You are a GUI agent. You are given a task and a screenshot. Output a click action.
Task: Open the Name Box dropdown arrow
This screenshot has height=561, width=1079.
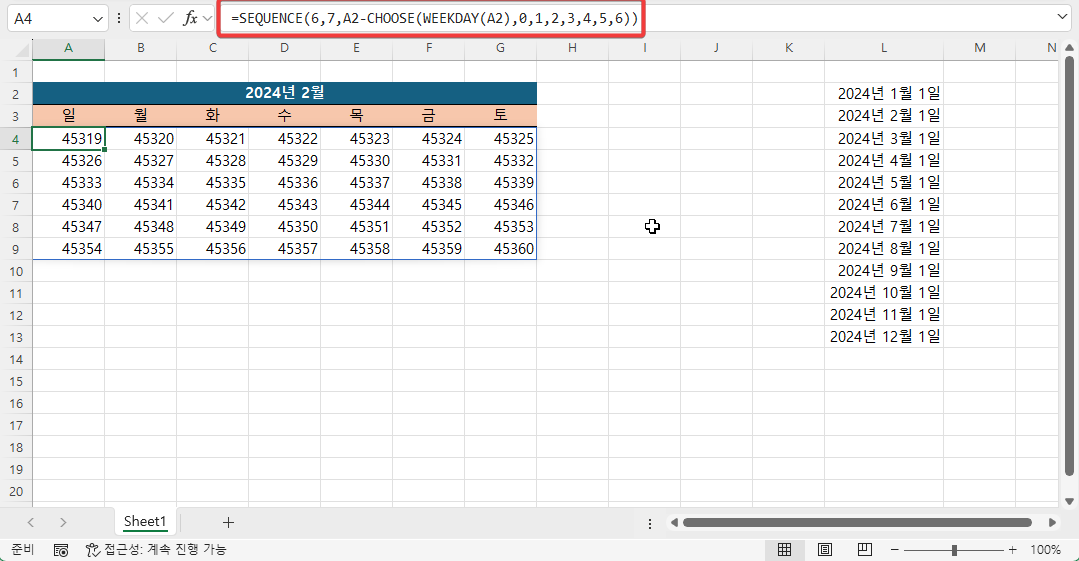[x=98, y=19]
